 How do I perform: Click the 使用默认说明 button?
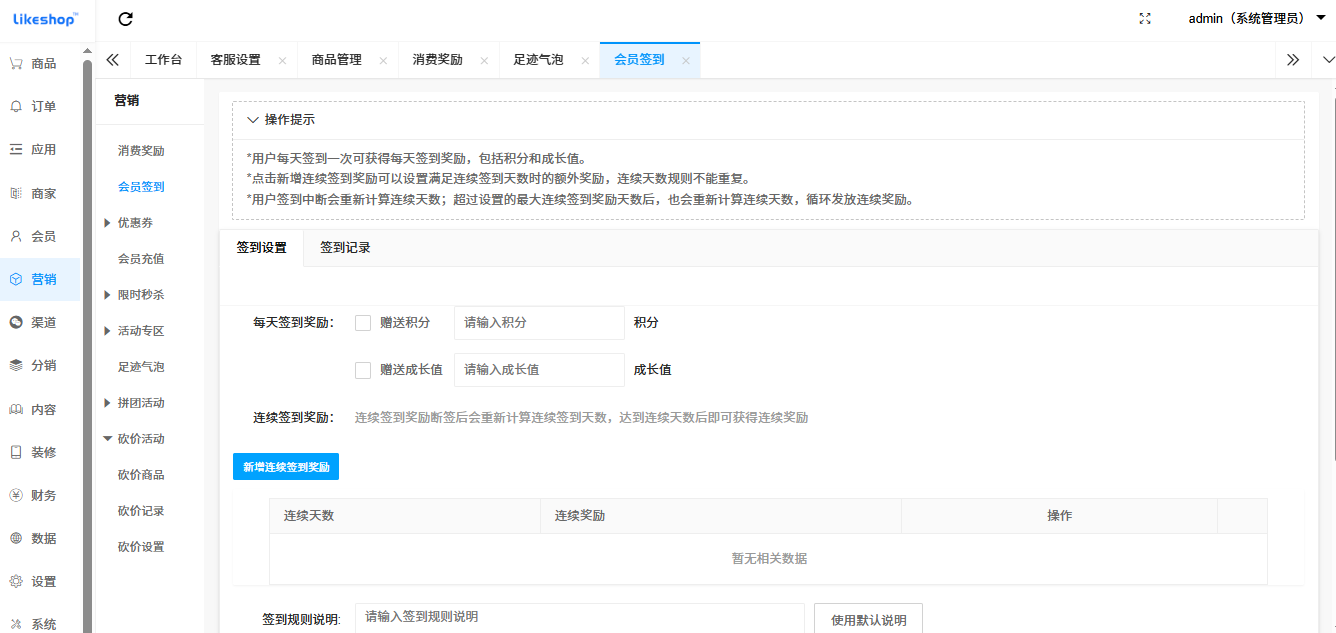coord(868,618)
